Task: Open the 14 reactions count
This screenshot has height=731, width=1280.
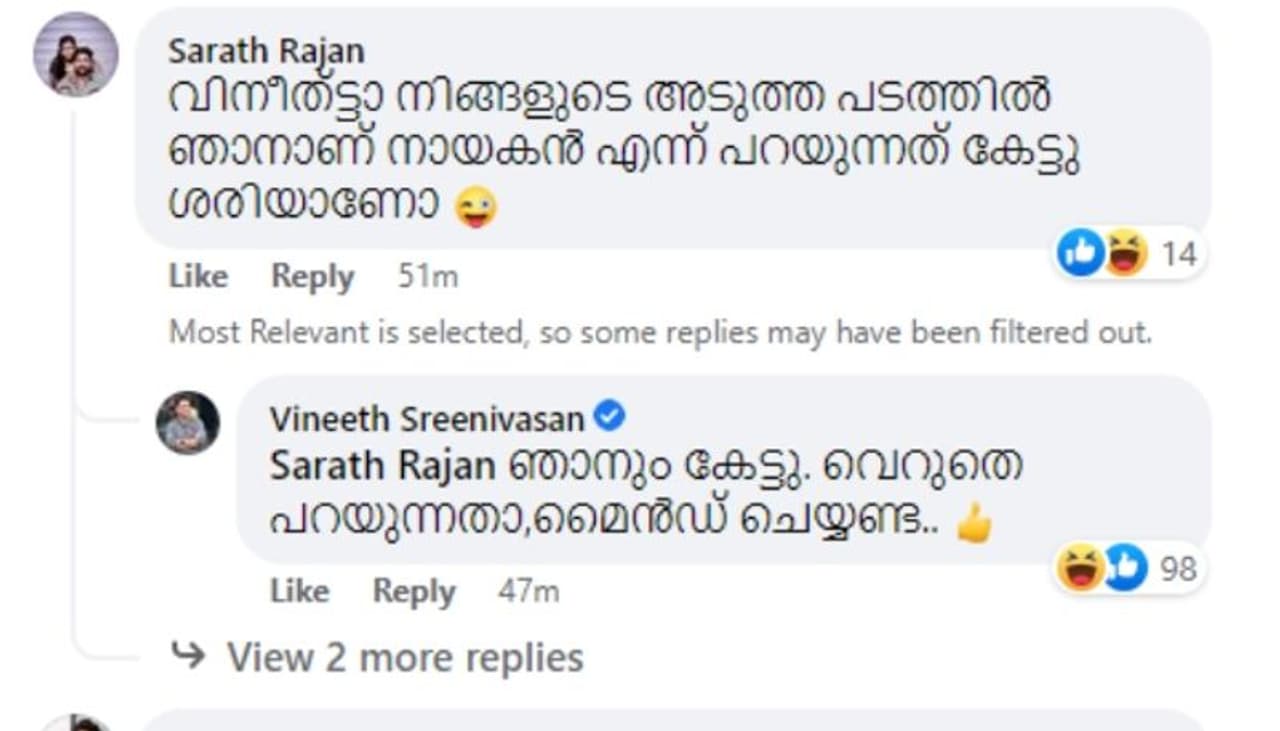Action: coord(1179,254)
